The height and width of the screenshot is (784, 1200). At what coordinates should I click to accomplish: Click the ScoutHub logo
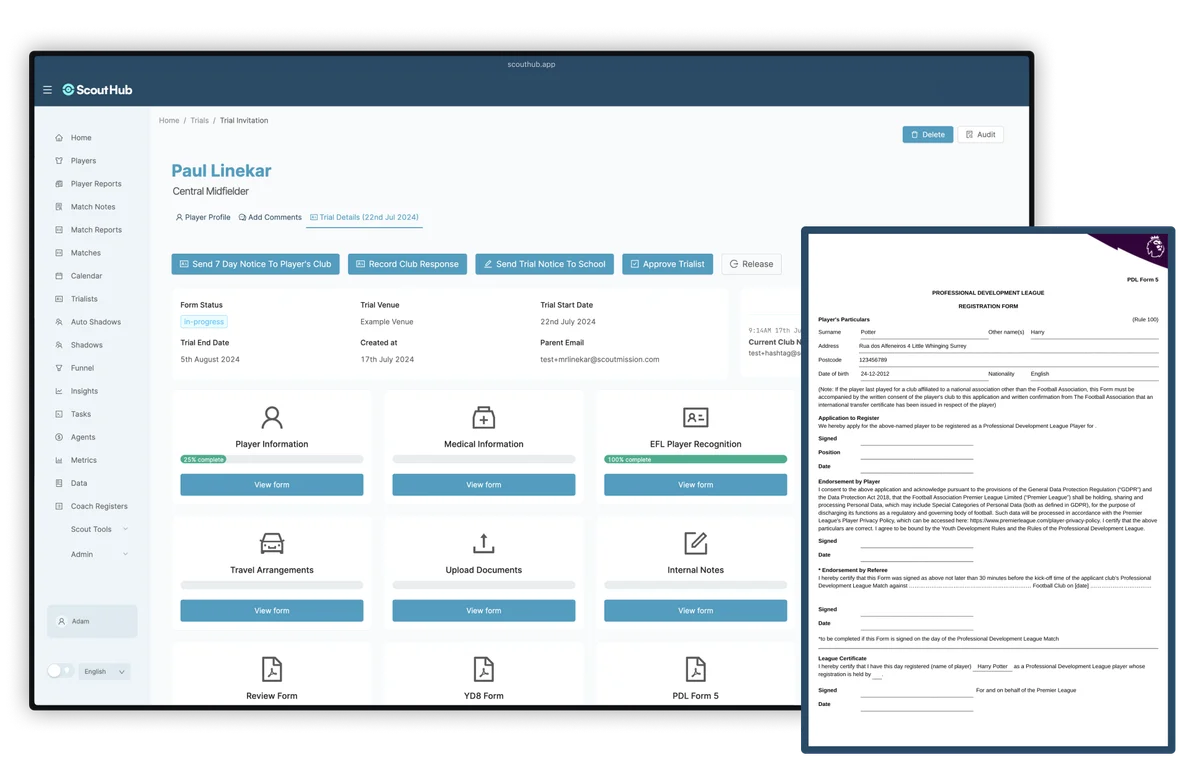point(97,90)
